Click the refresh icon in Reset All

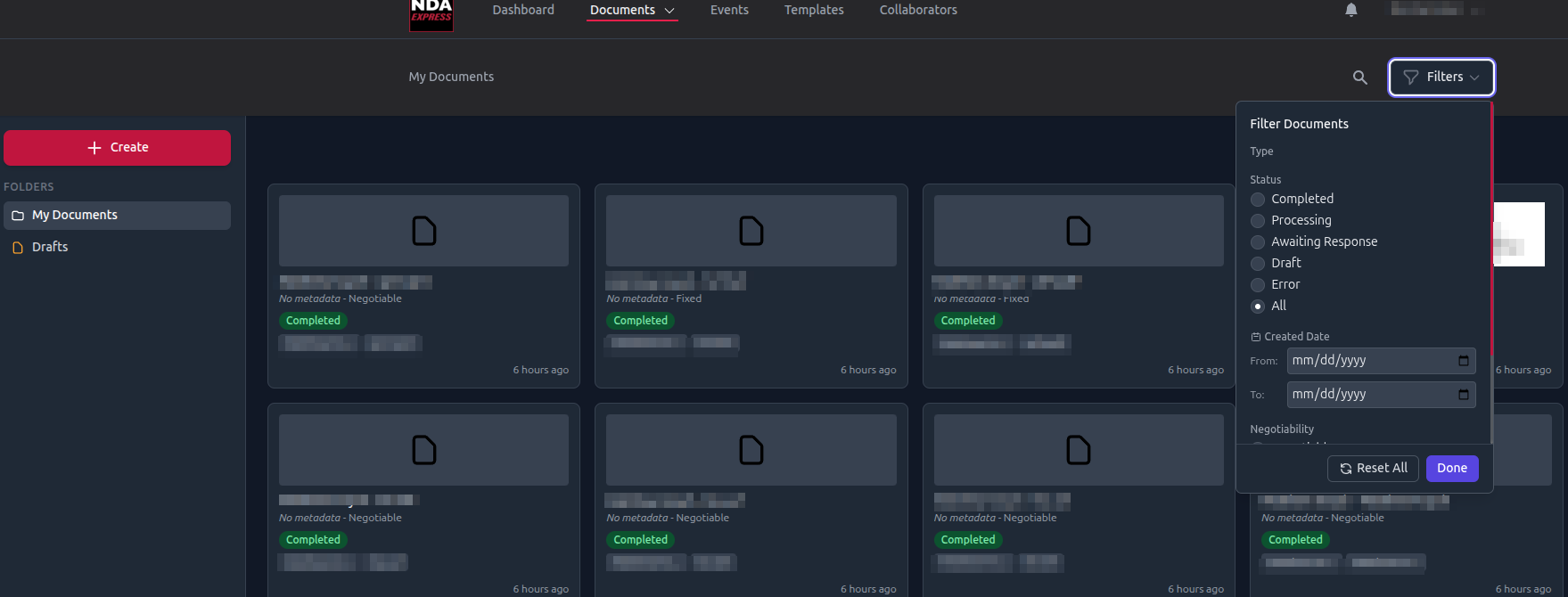[x=1346, y=469]
